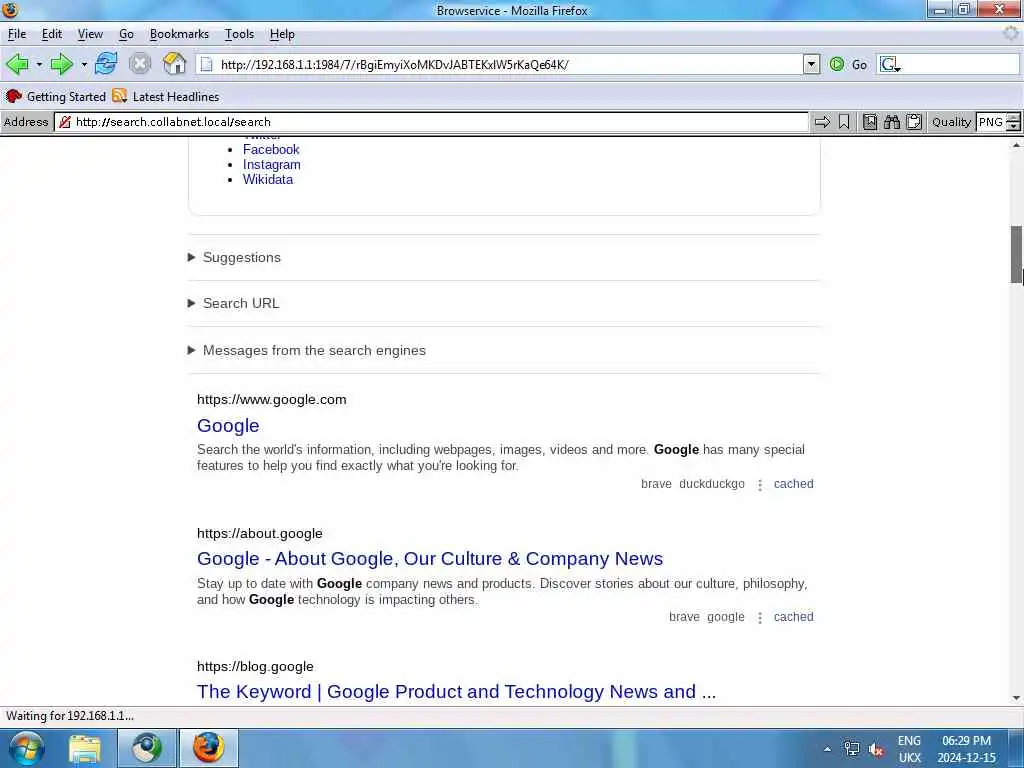Image resolution: width=1024 pixels, height=768 pixels.
Task: Open the Wikidata link
Action: (268, 180)
